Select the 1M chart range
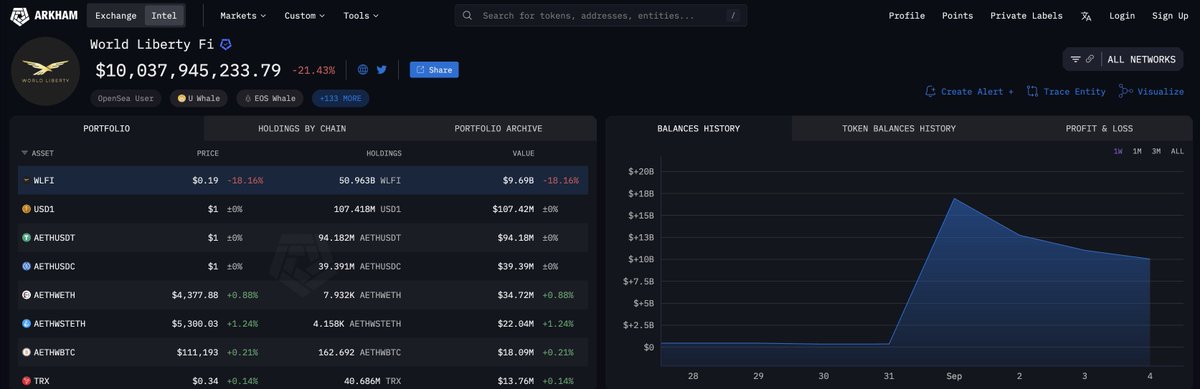Viewport: 1200px width, 389px height. 1137,151
